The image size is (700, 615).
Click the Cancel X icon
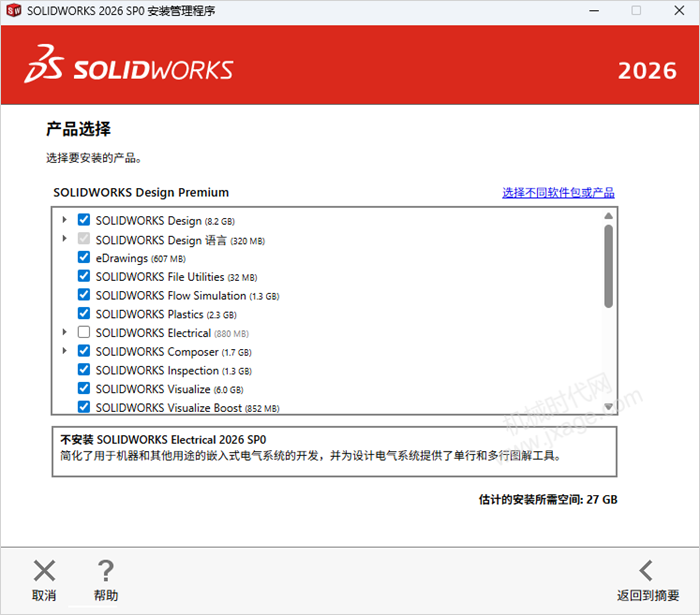click(x=44, y=571)
